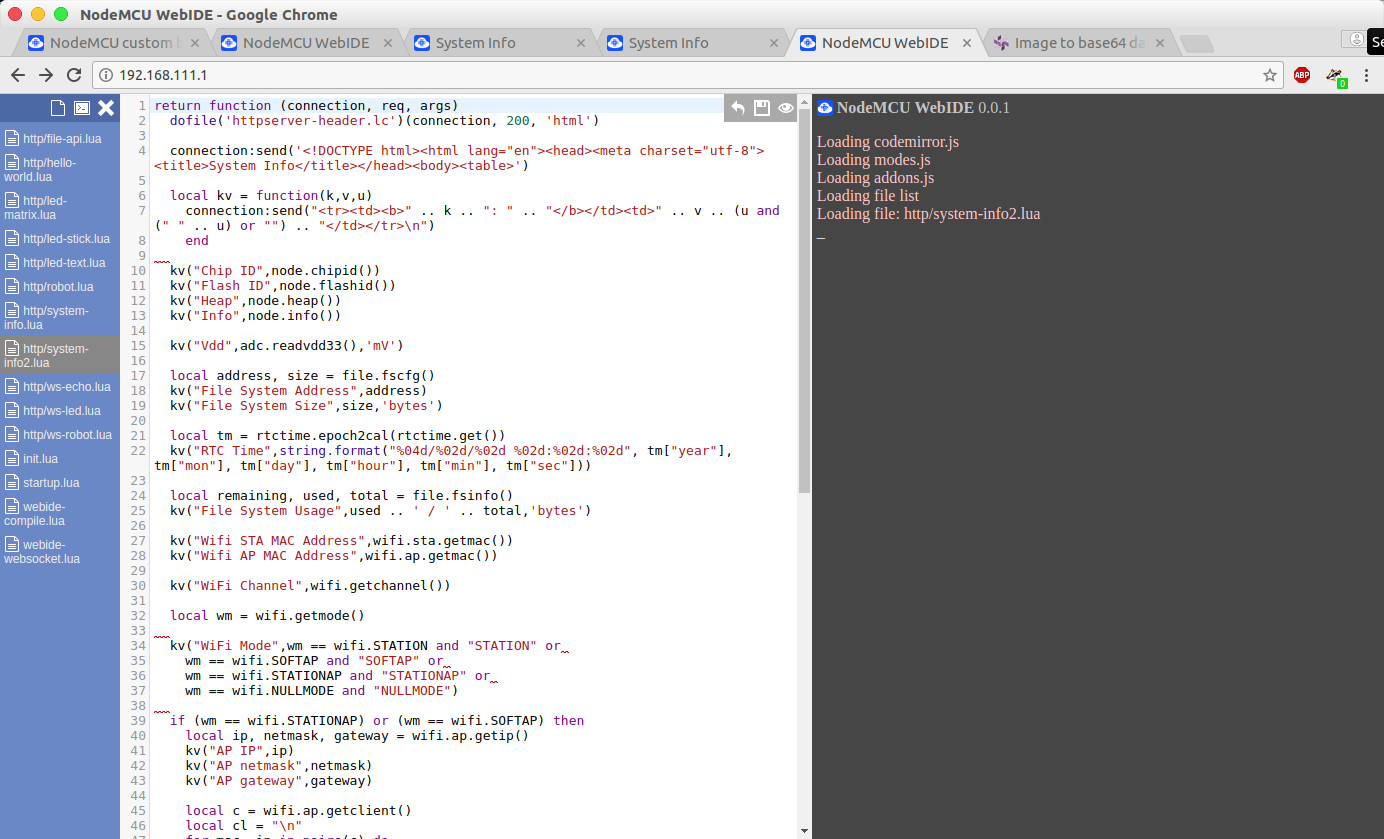Screen dimensions: 1384x839
Task: Preview the file with the eye icon
Action: (x=784, y=107)
